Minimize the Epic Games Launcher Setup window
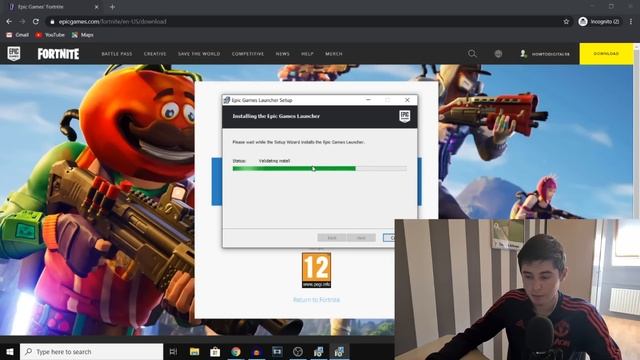 click(368, 100)
